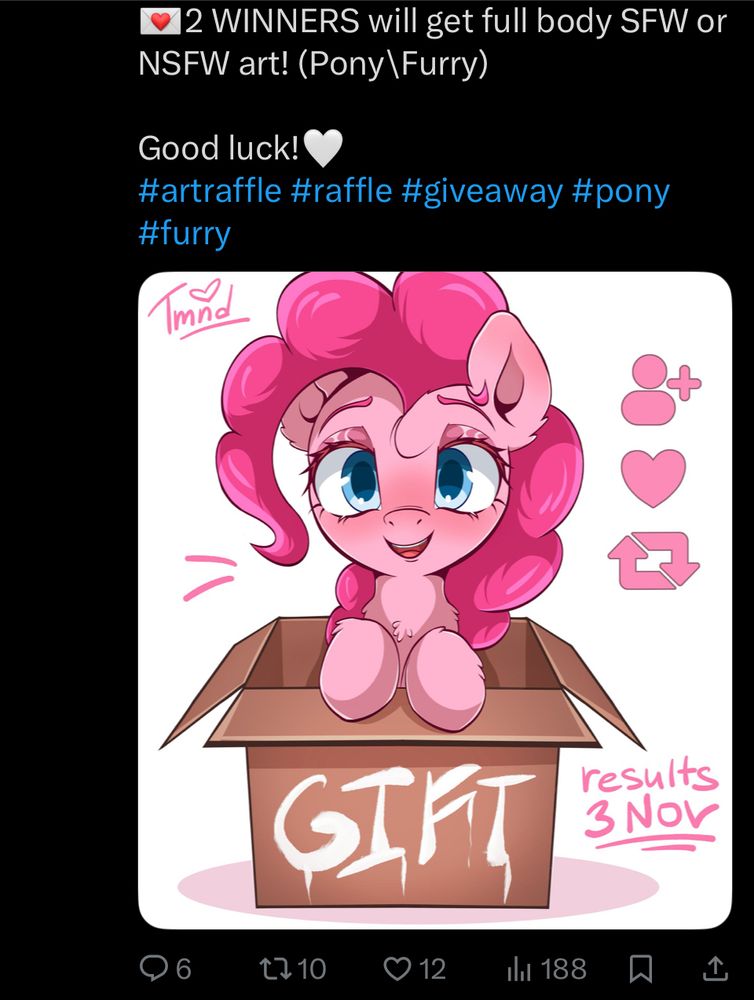Click the reply count 6
This screenshot has height=1000, width=754.
point(182,969)
